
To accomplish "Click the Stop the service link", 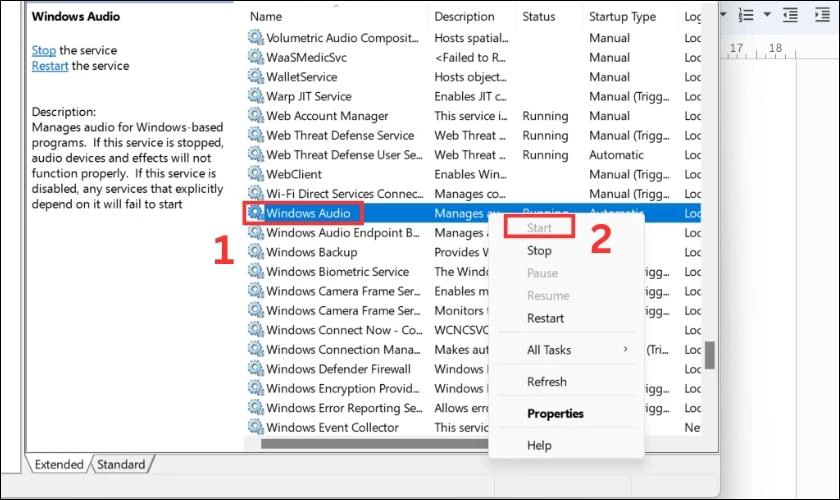I will point(43,50).
